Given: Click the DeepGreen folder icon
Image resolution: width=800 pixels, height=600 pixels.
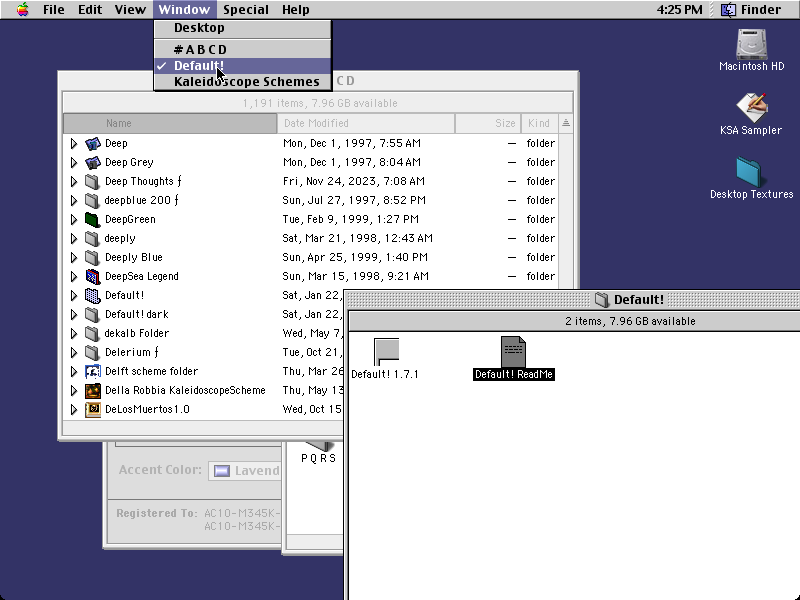Looking at the screenshot, I should [92, 219].
